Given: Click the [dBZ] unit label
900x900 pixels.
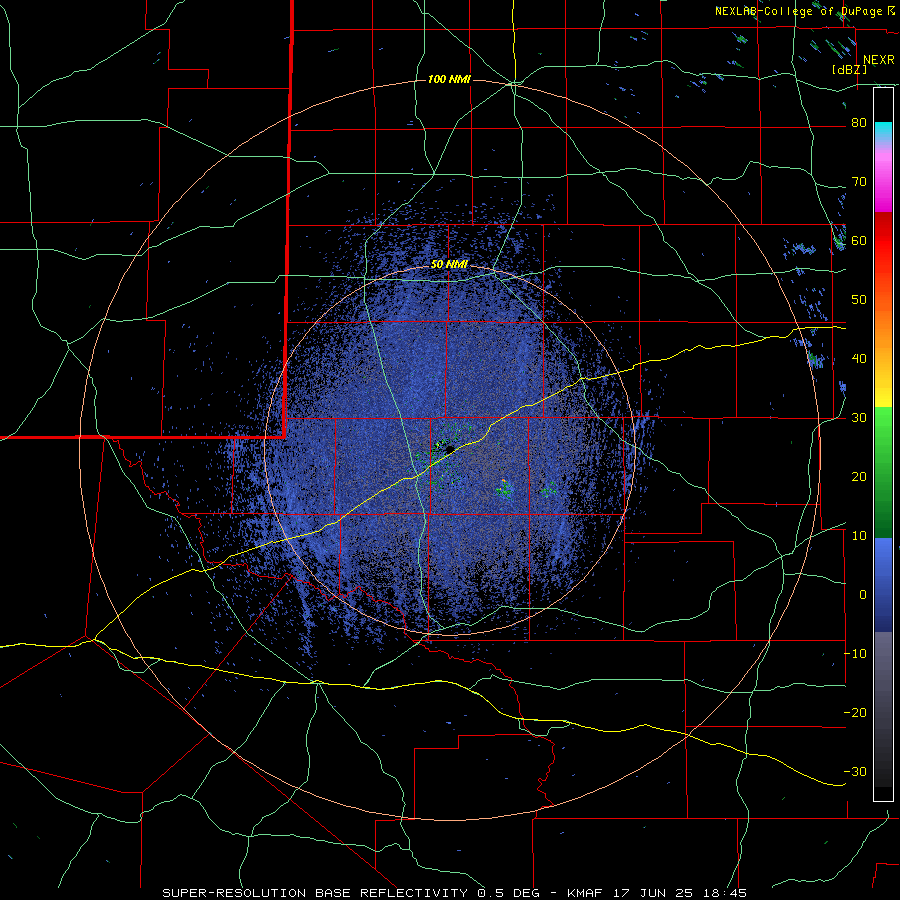Looking at the screenshot, I should tap(849, 69).
